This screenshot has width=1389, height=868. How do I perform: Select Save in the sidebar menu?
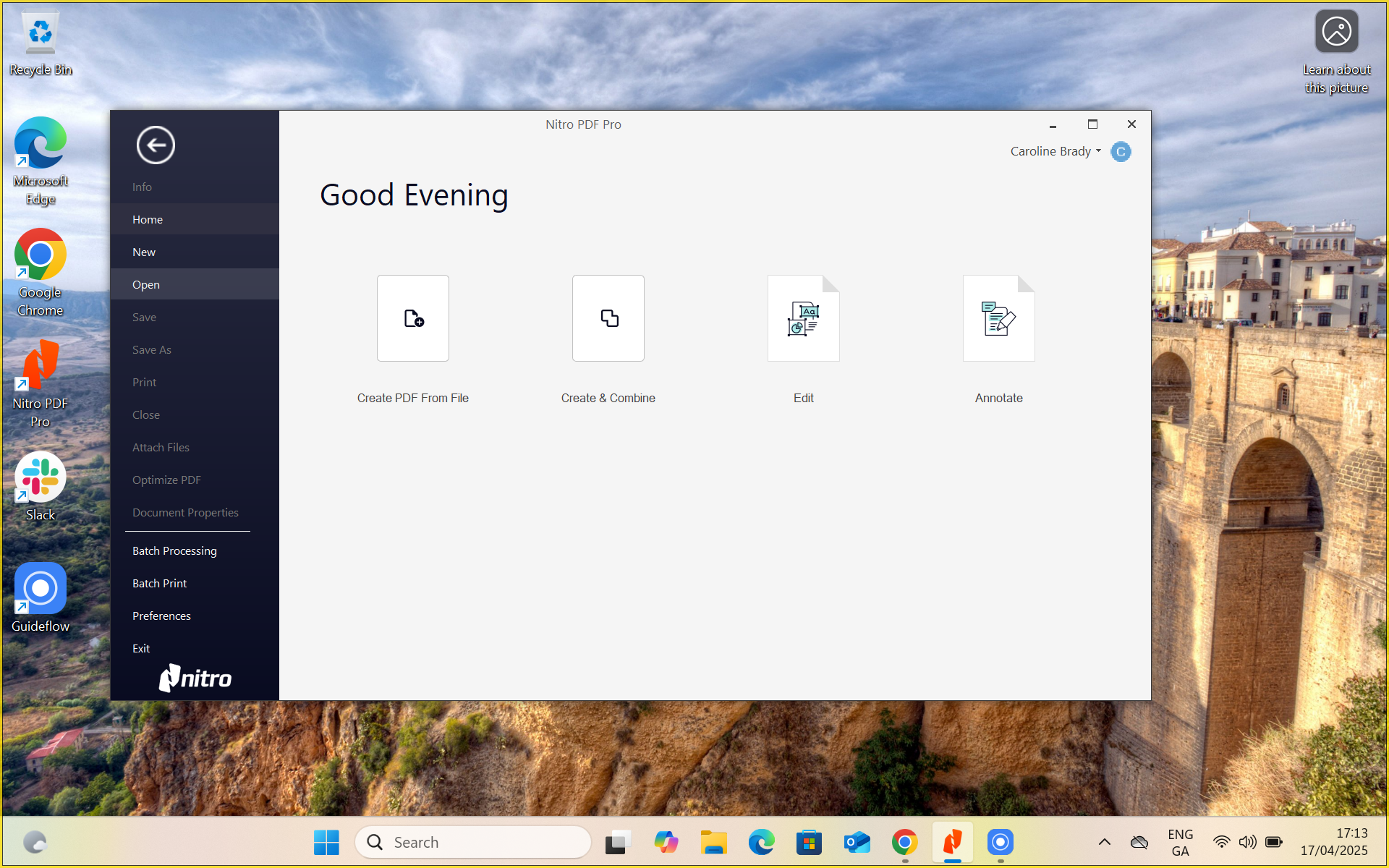coord(195,317)
